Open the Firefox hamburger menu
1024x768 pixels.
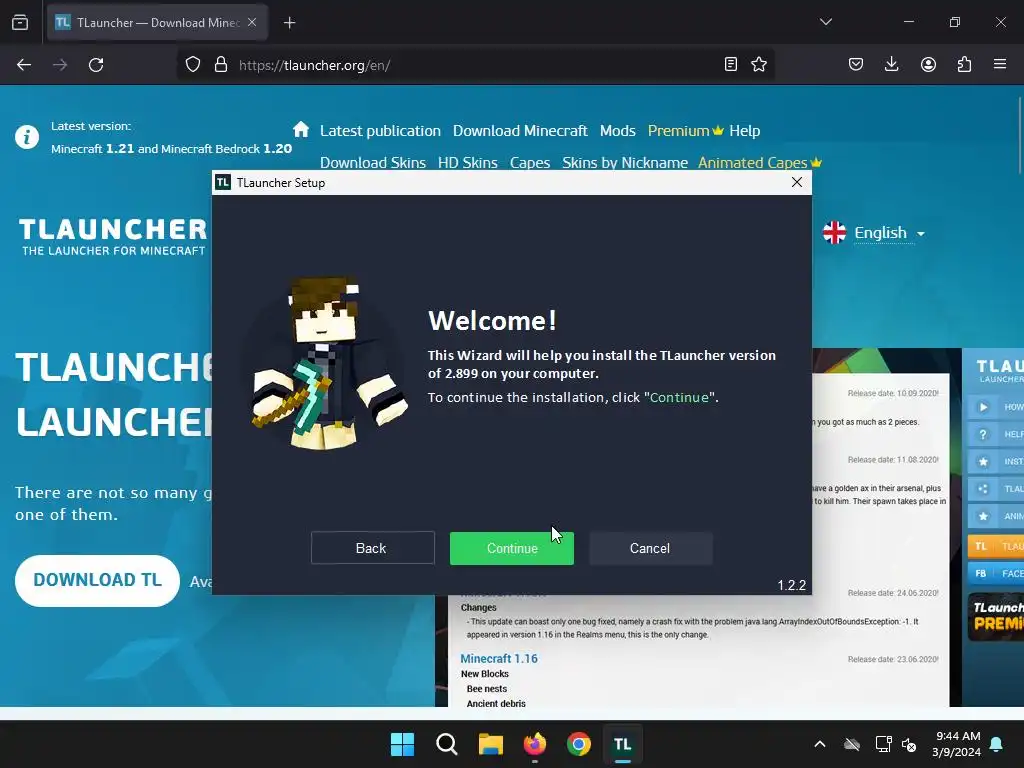pyautogui.click(x=1000, y=64)
